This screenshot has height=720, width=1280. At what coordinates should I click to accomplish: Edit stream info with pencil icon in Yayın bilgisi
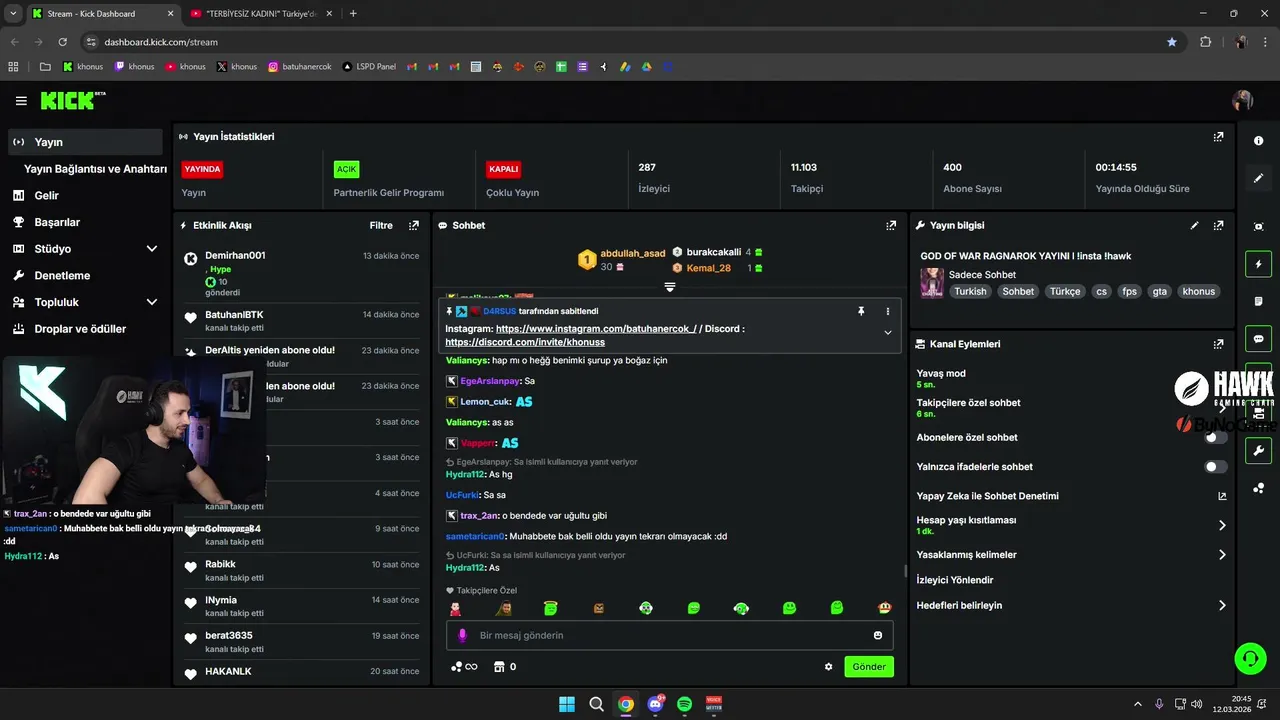pos(1195,226)
